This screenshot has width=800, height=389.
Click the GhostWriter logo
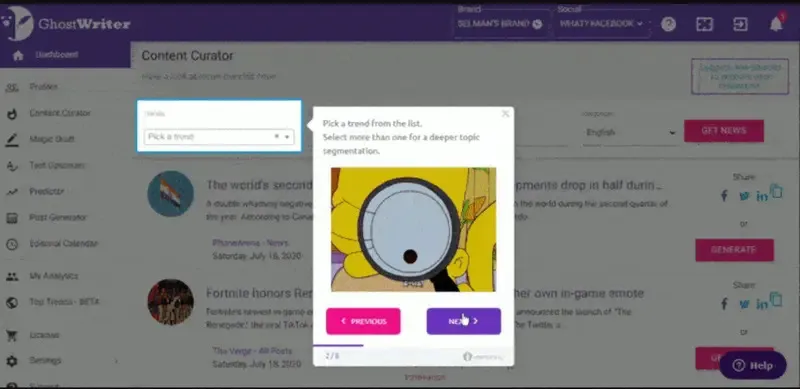click(65, 23)
